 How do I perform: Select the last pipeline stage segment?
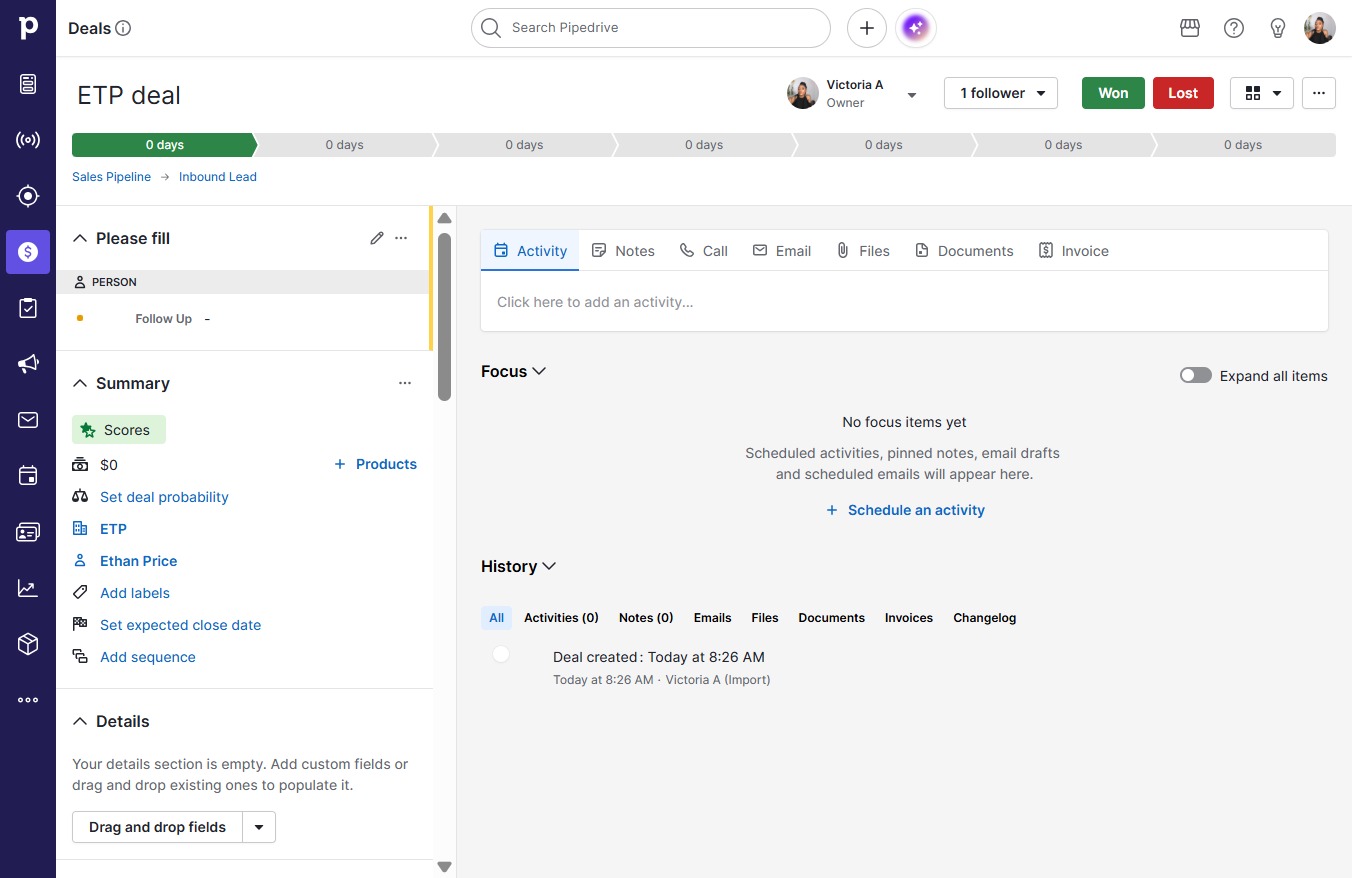tap(1244, 145)
